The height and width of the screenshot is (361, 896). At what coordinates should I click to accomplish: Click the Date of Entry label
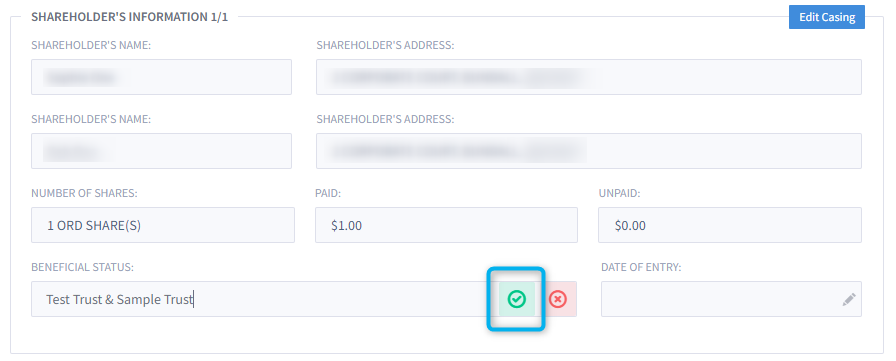point(641,267)
